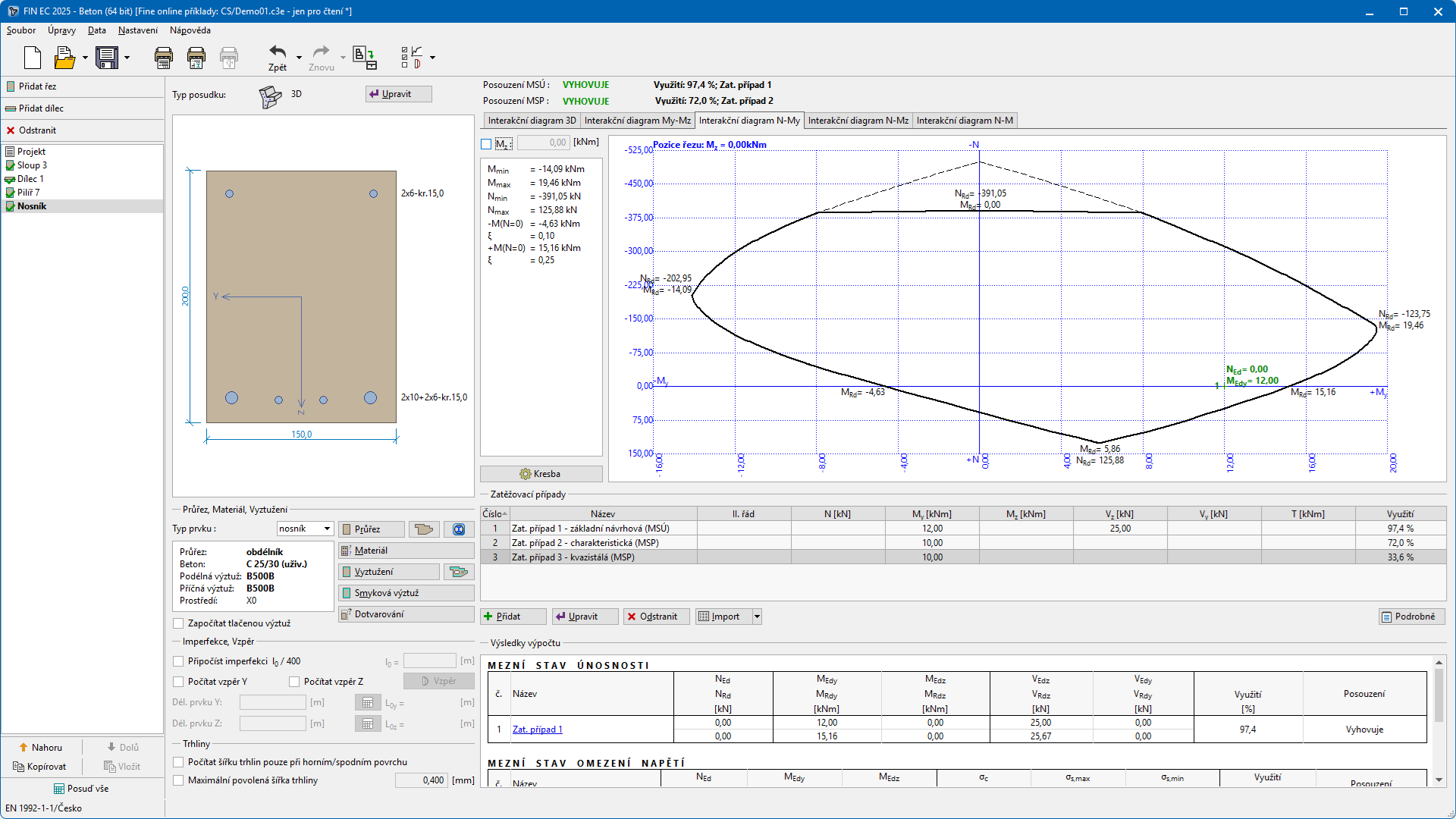This screenshot has width=1456, height=819.
Task: Expand the Import button dropdown arrow
Action: coord(756,617)
